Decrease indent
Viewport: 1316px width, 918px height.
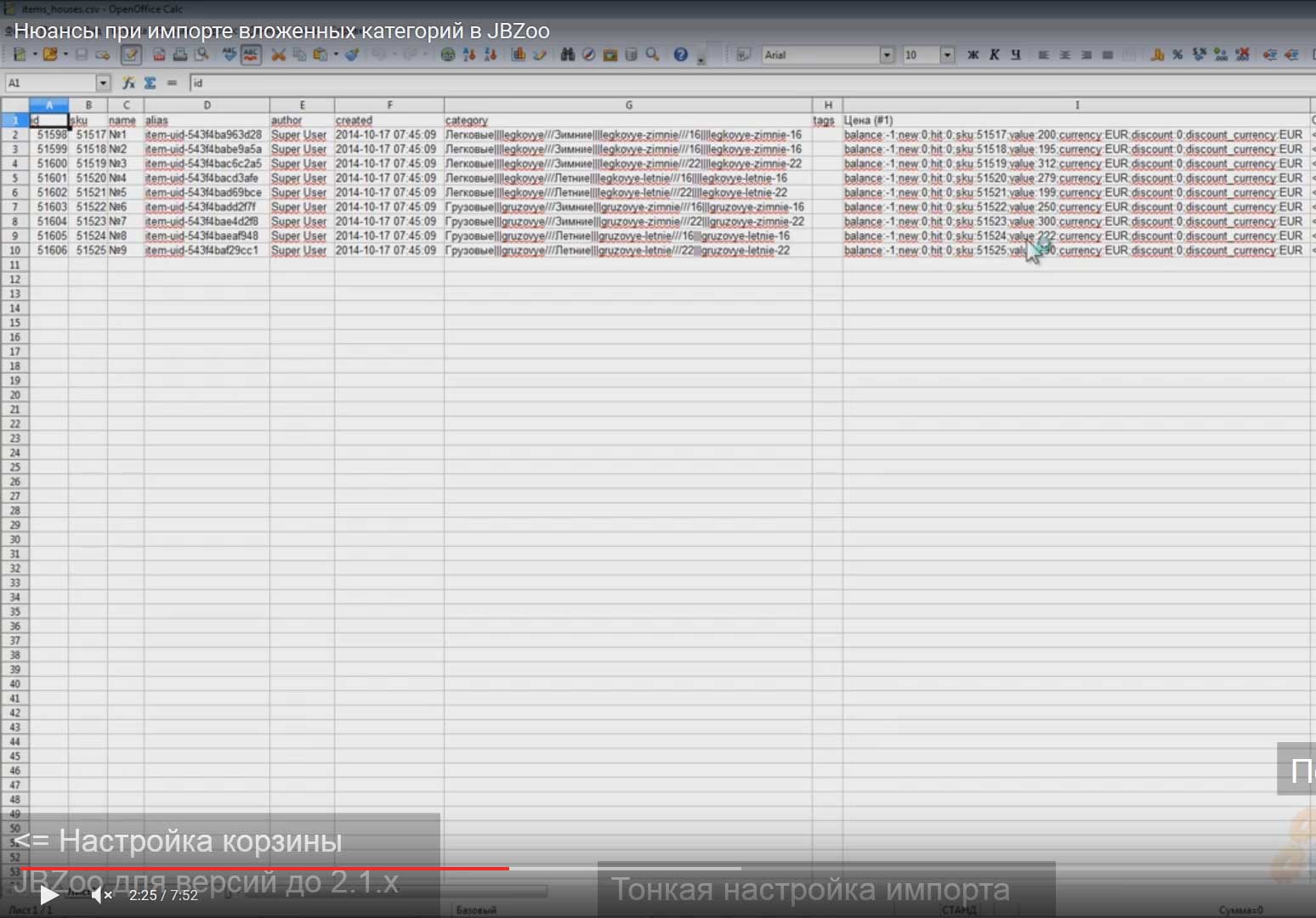(1270, 54)
